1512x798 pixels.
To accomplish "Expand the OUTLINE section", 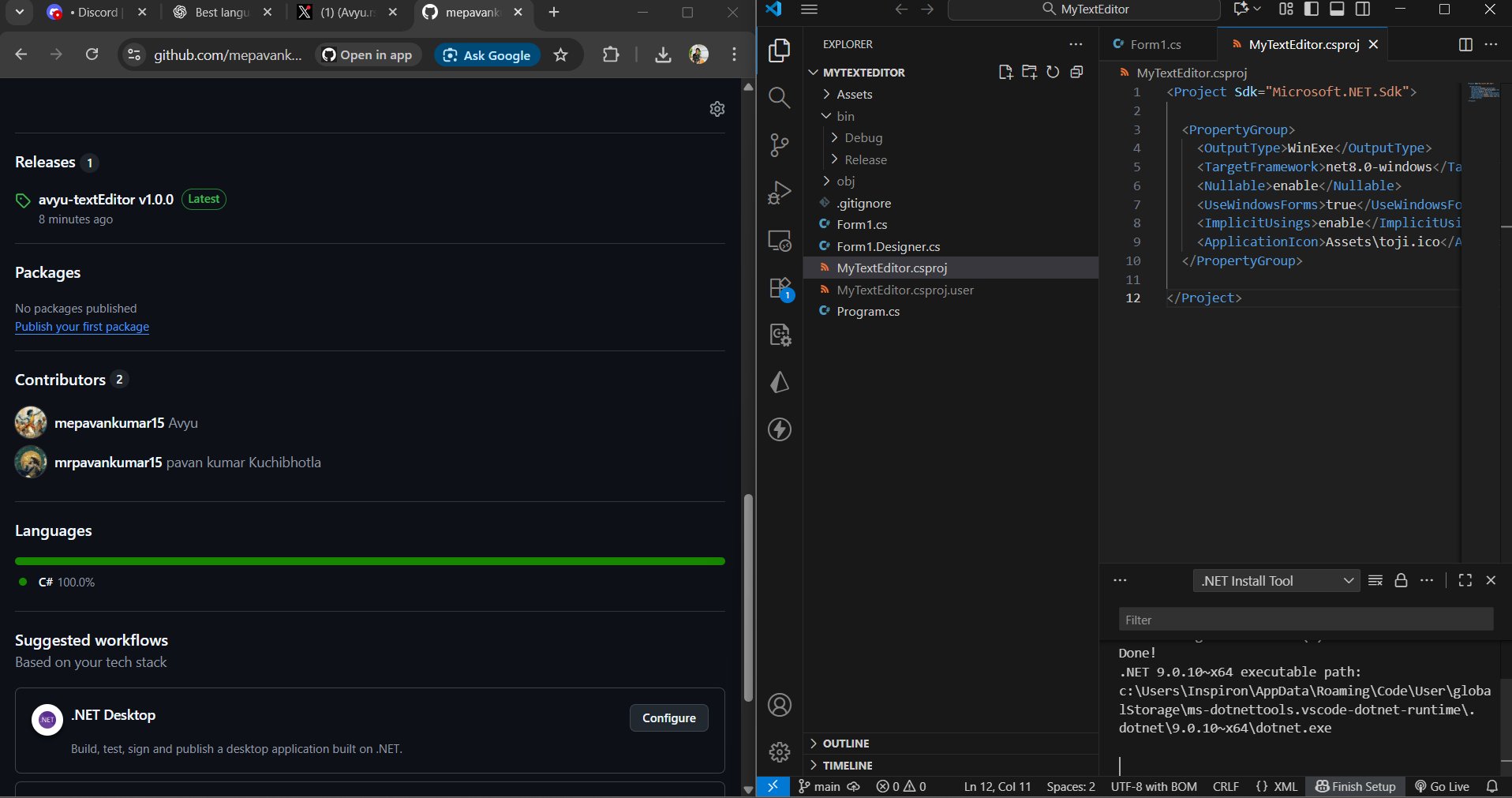I will coord(845,744).
